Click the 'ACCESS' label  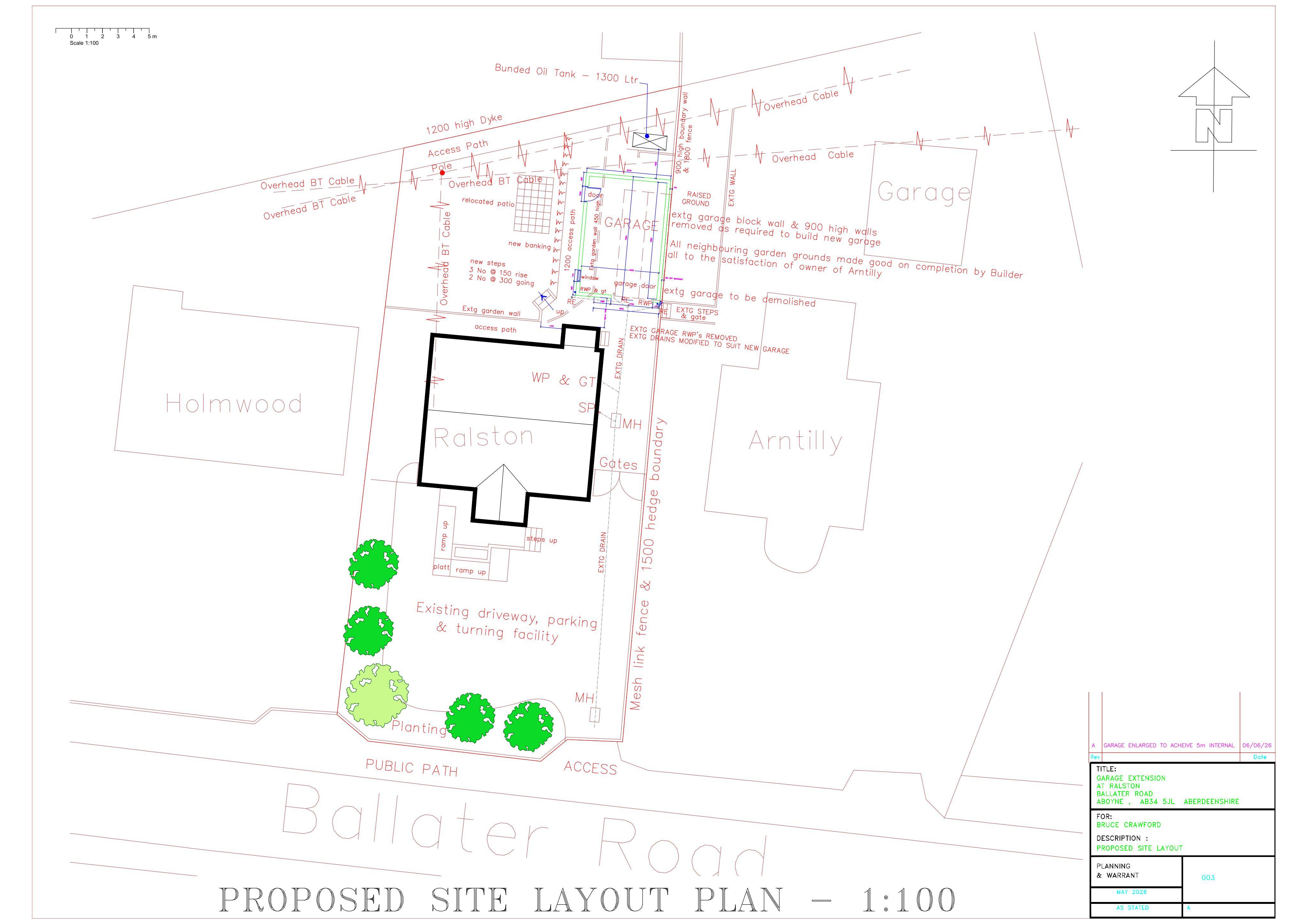click(x=591, y=768)
